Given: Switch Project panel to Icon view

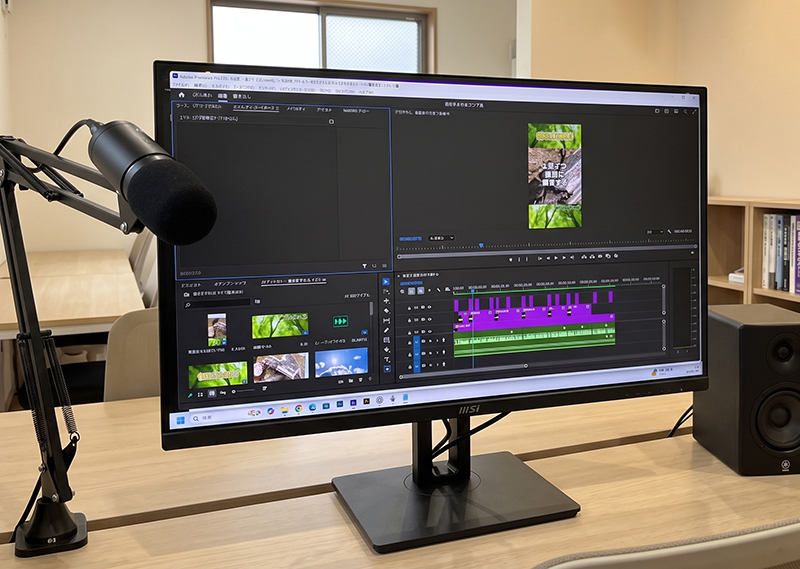Looking at the screenshot, I should coord(212,393).
